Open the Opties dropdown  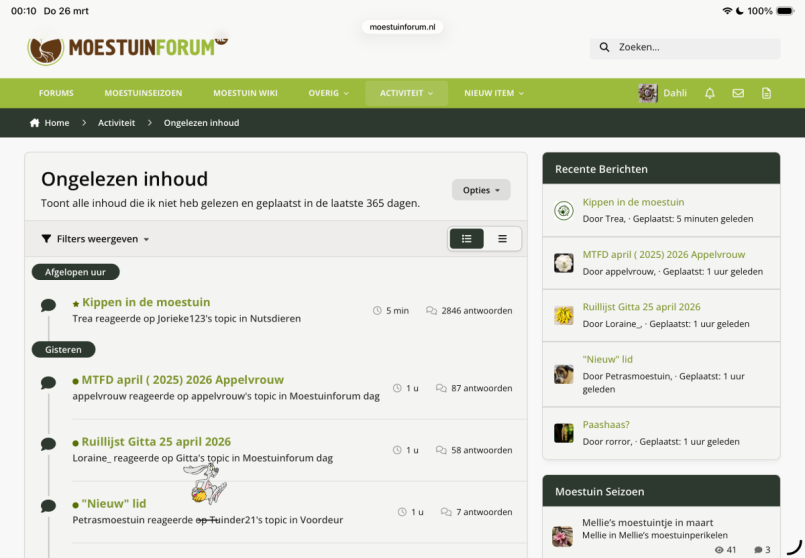(x=481, y=190)
